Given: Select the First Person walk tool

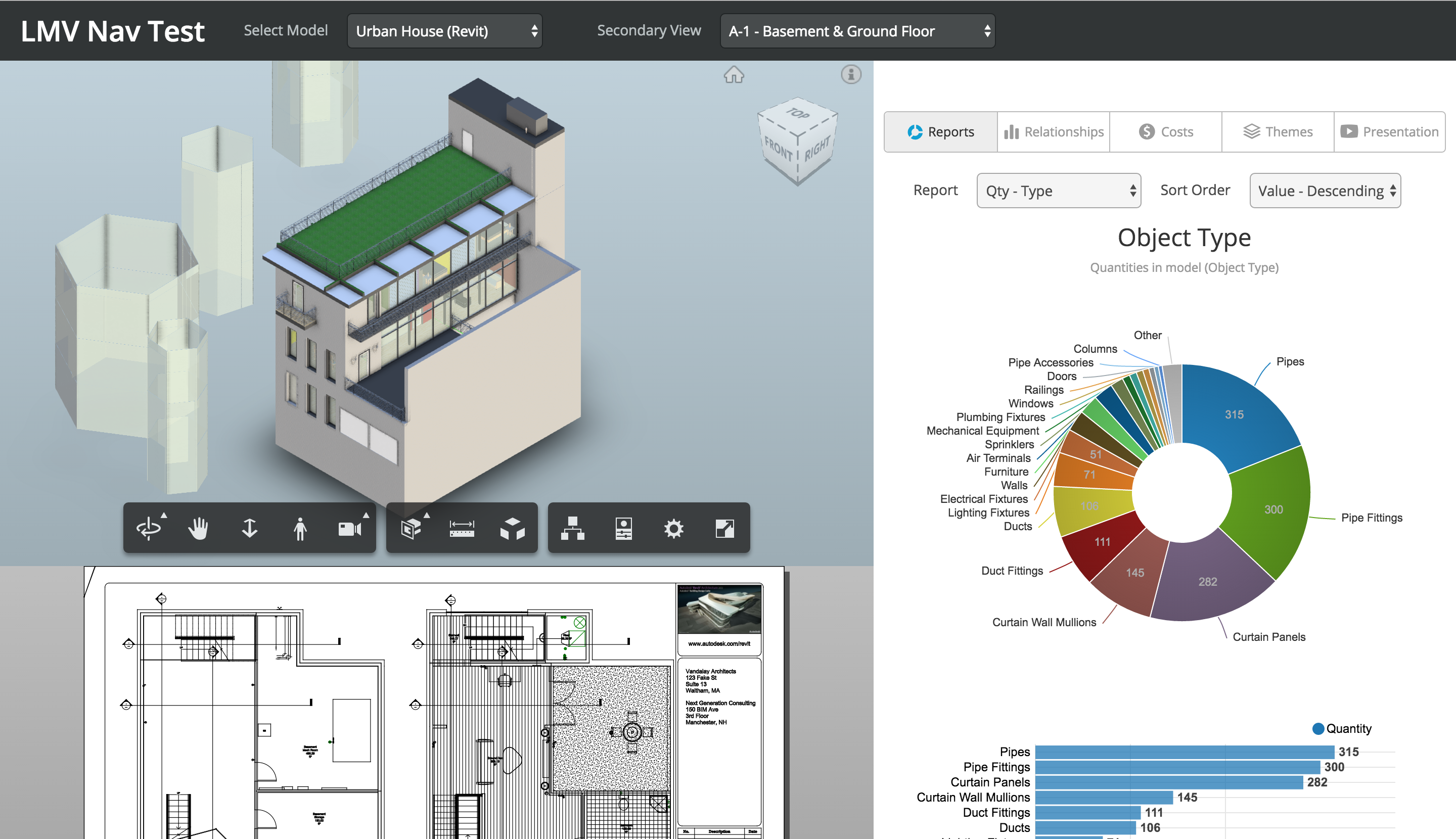Looking at the screenshot, I should click(x=300, y=528).
